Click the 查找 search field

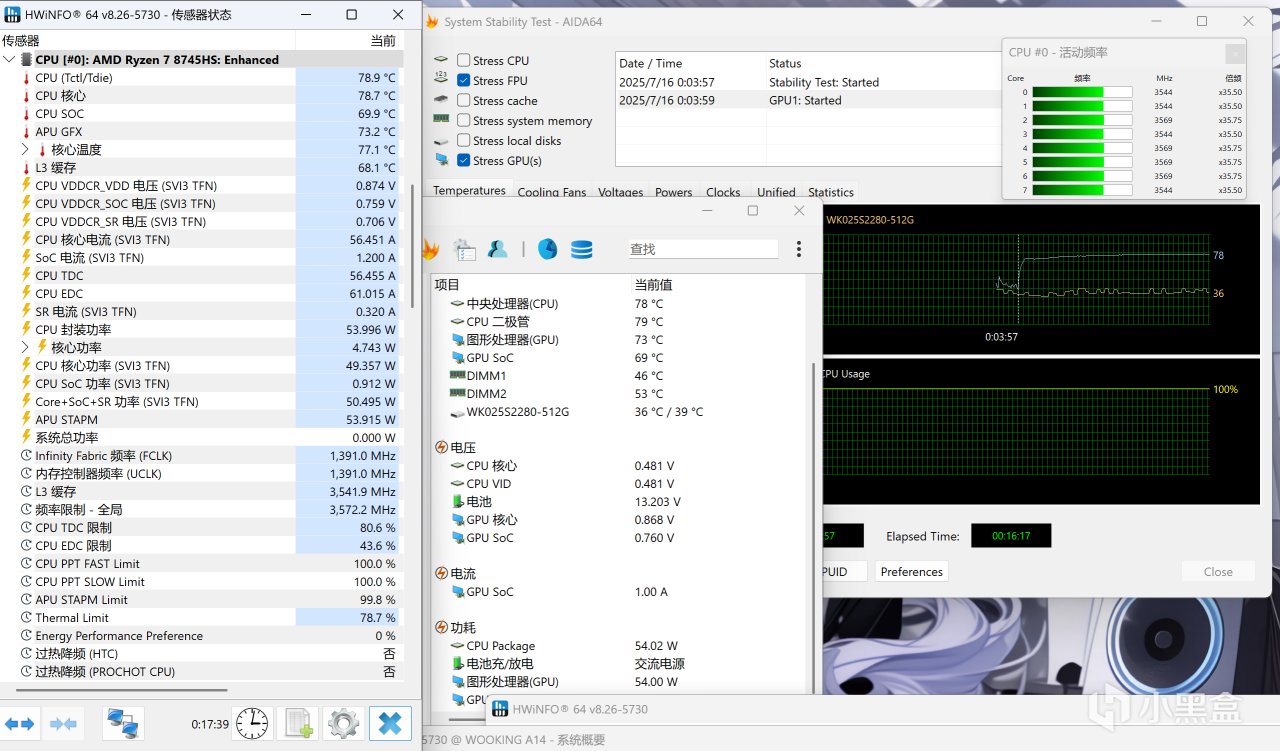pyautogui.click(x=702, y=249)
